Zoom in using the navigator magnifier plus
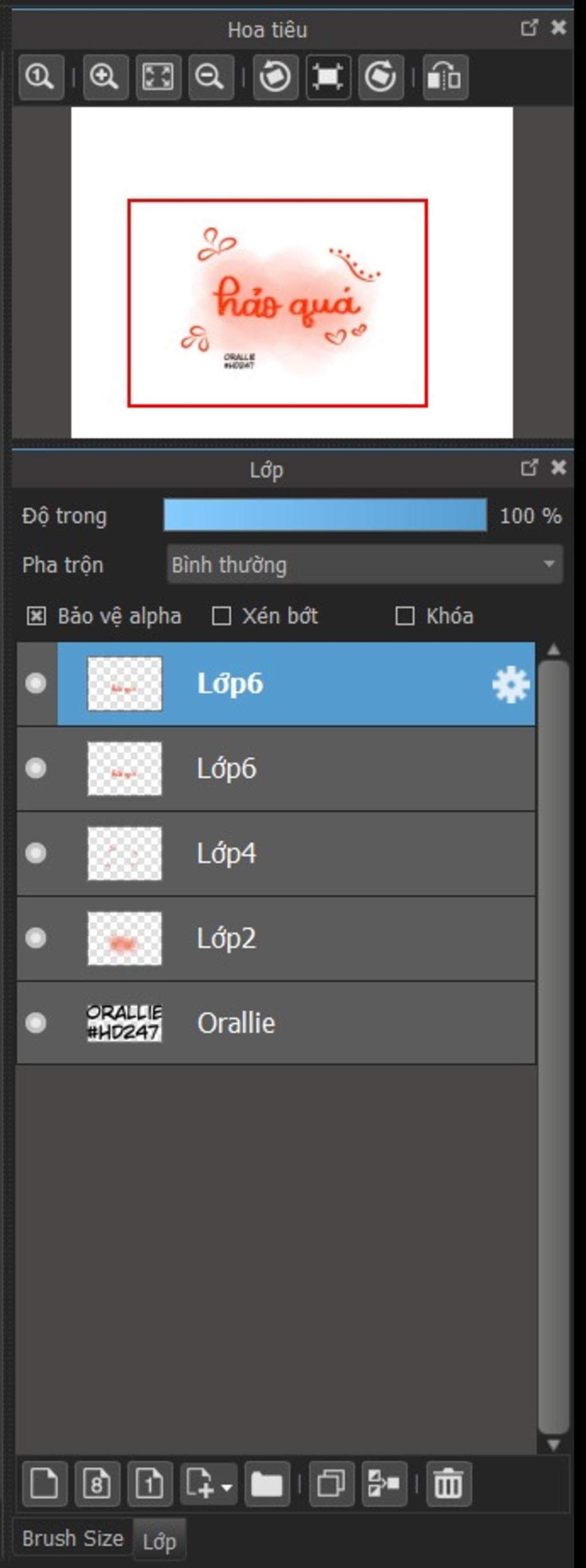The width and height of the screenshot is (586, 1568). tap(105, 77)
